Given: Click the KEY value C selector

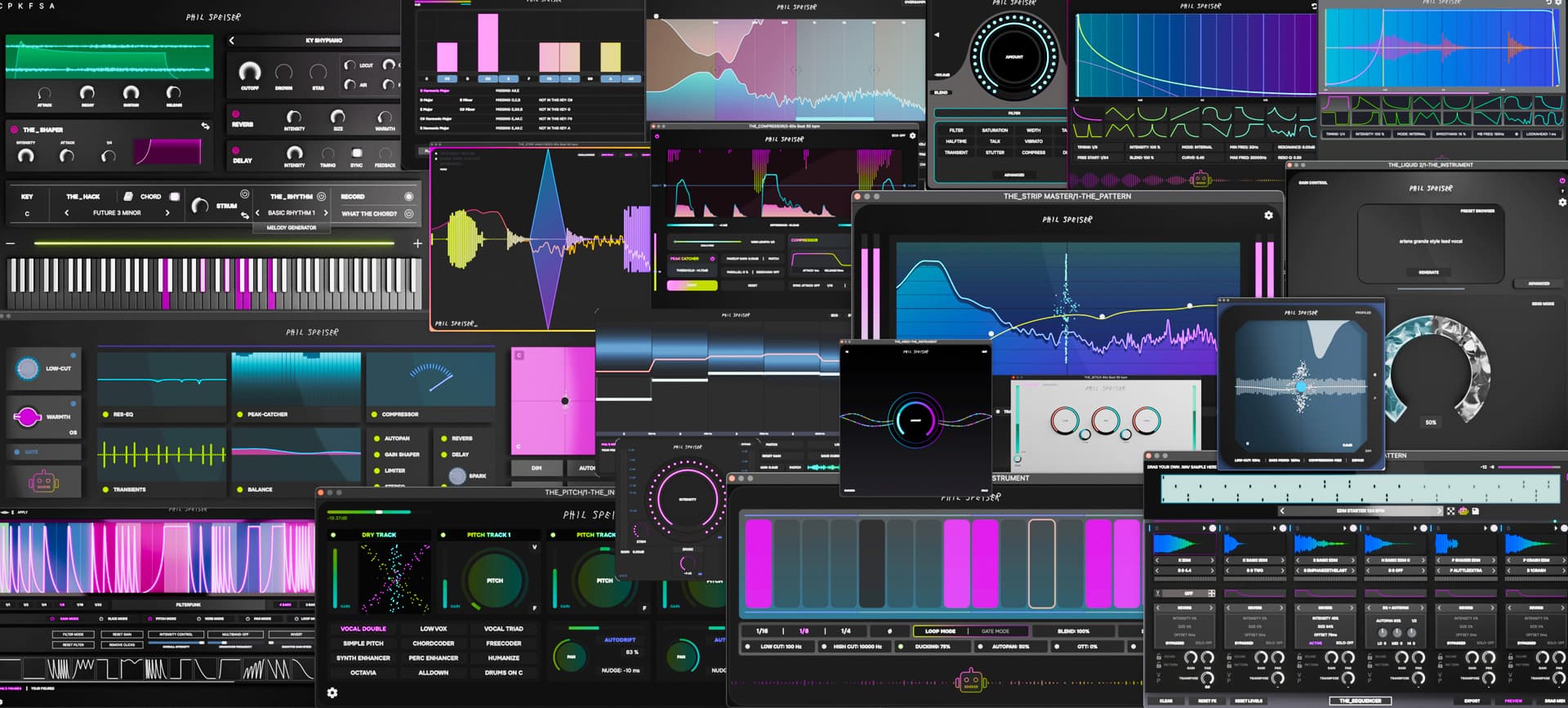Looking at the screenshot, I should click(x=27, y=214).
